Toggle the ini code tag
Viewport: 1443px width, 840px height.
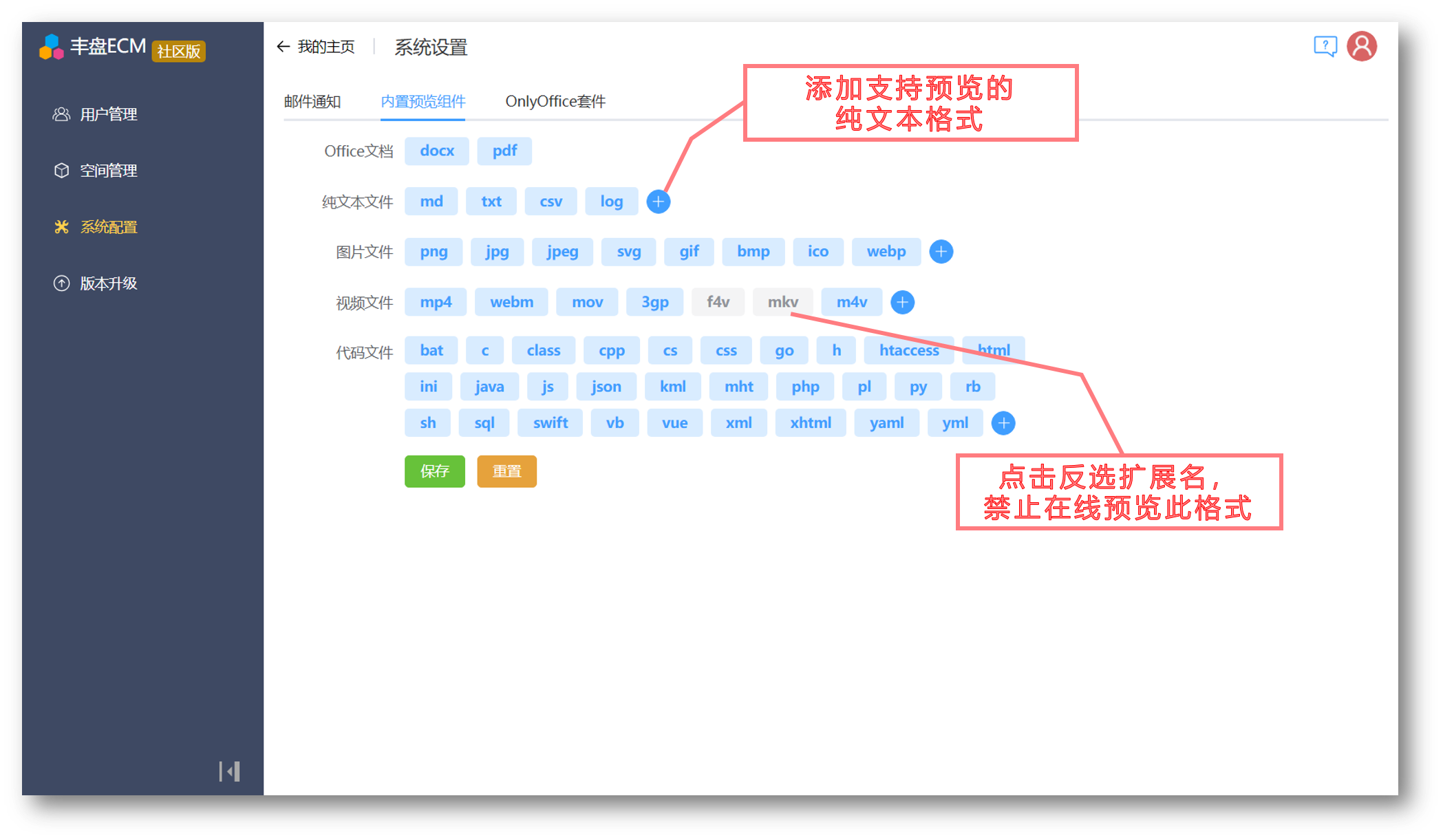tap(428, 387)
